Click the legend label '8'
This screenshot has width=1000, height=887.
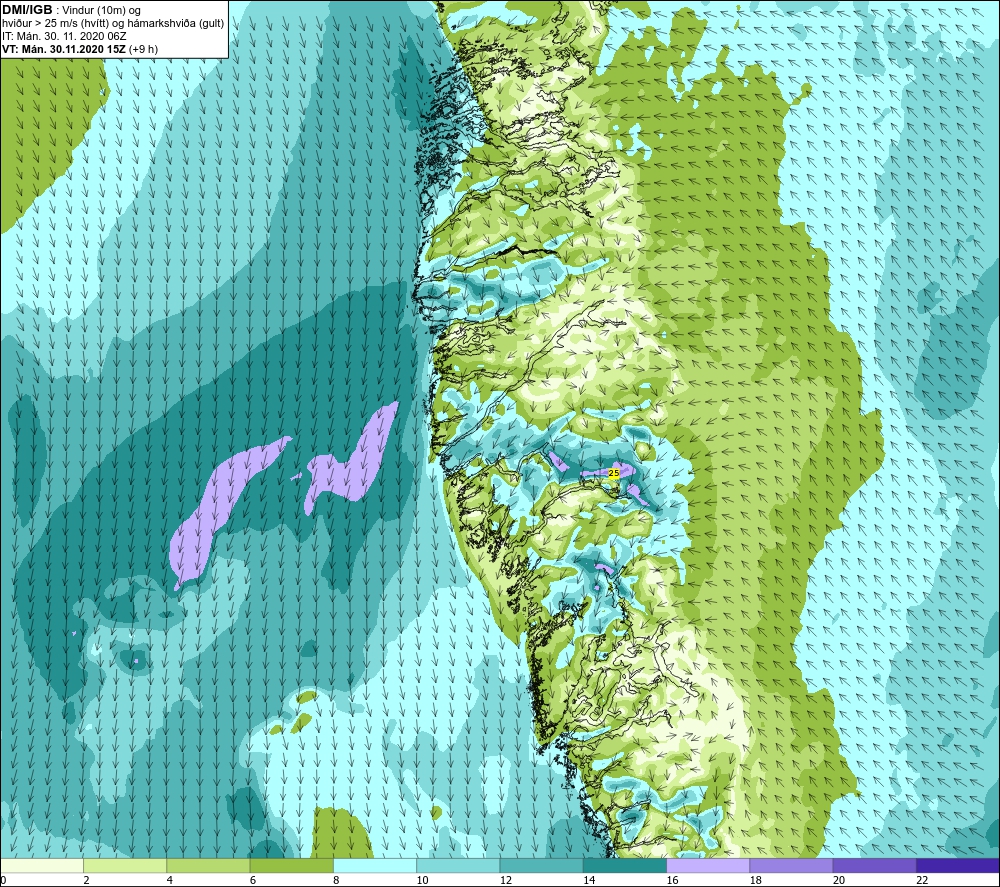point(336,881)
